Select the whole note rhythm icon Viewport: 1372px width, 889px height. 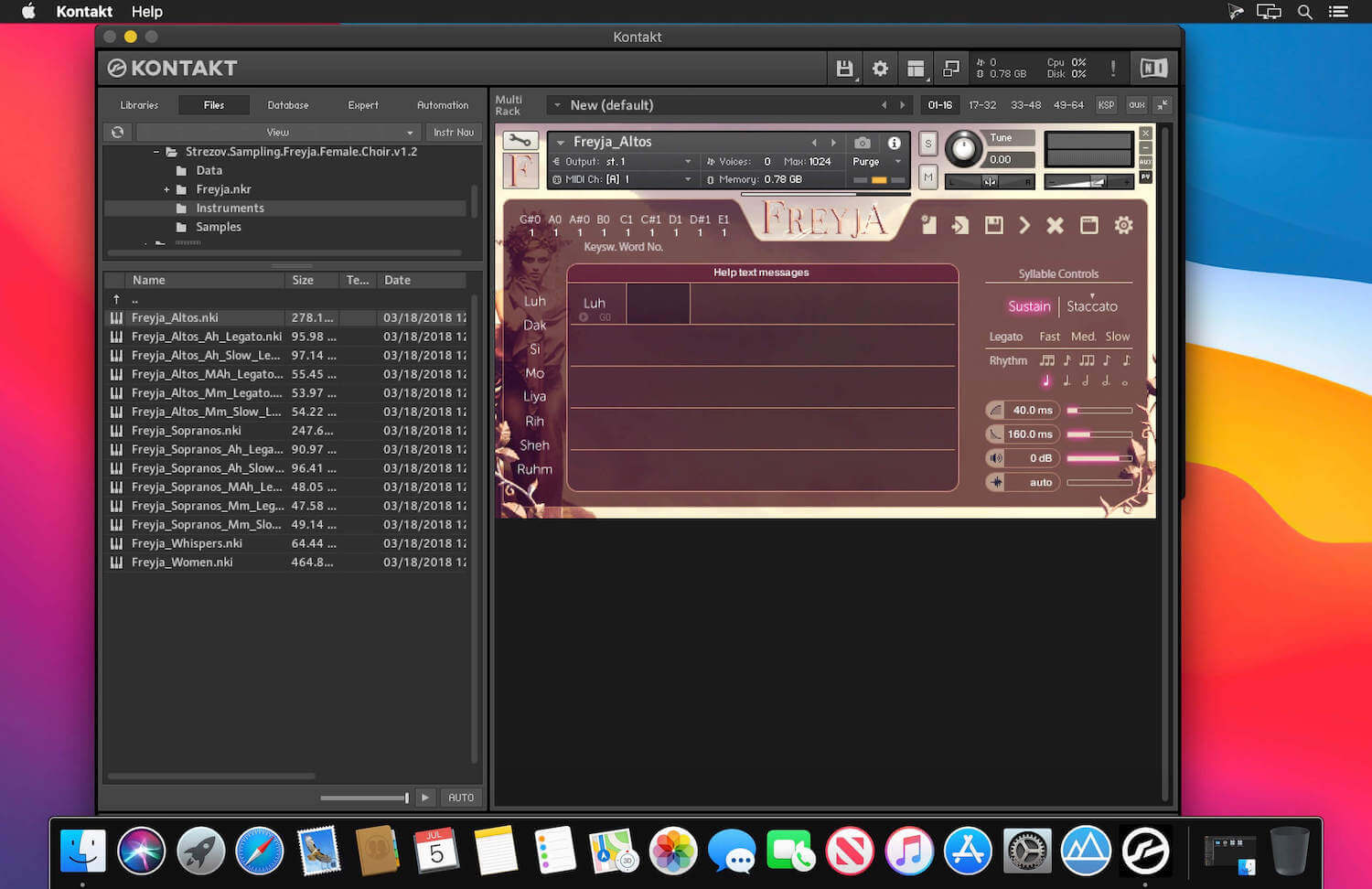[1125, 382]
